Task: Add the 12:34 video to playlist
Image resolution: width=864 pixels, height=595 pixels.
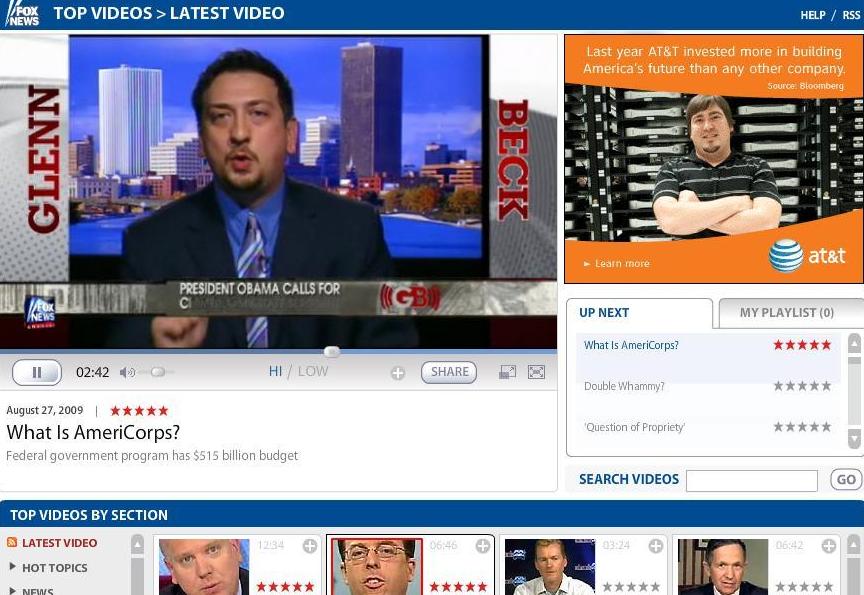Action: click(310, 546)
